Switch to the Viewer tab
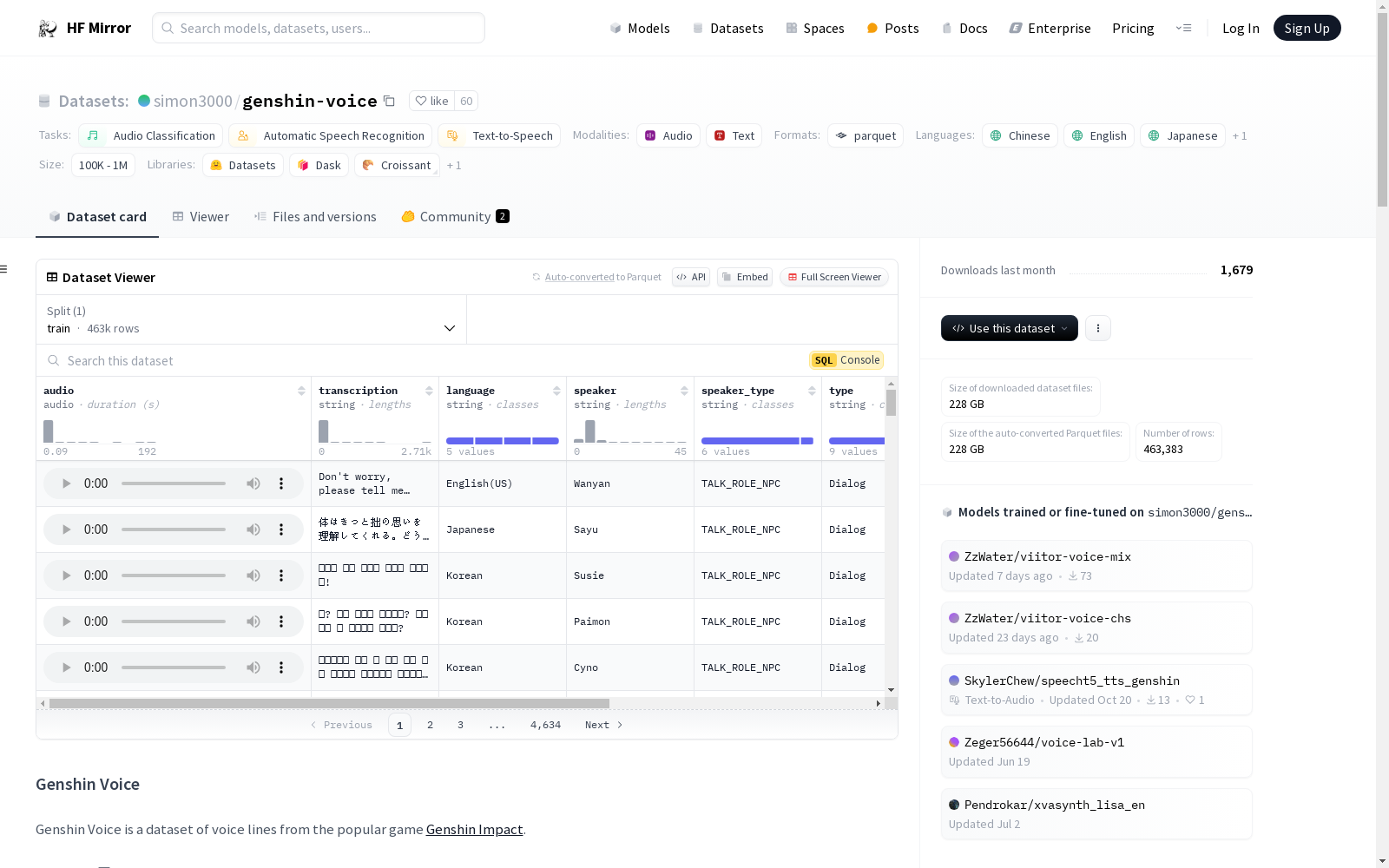The image size is (1389, 868). point(201,217)
